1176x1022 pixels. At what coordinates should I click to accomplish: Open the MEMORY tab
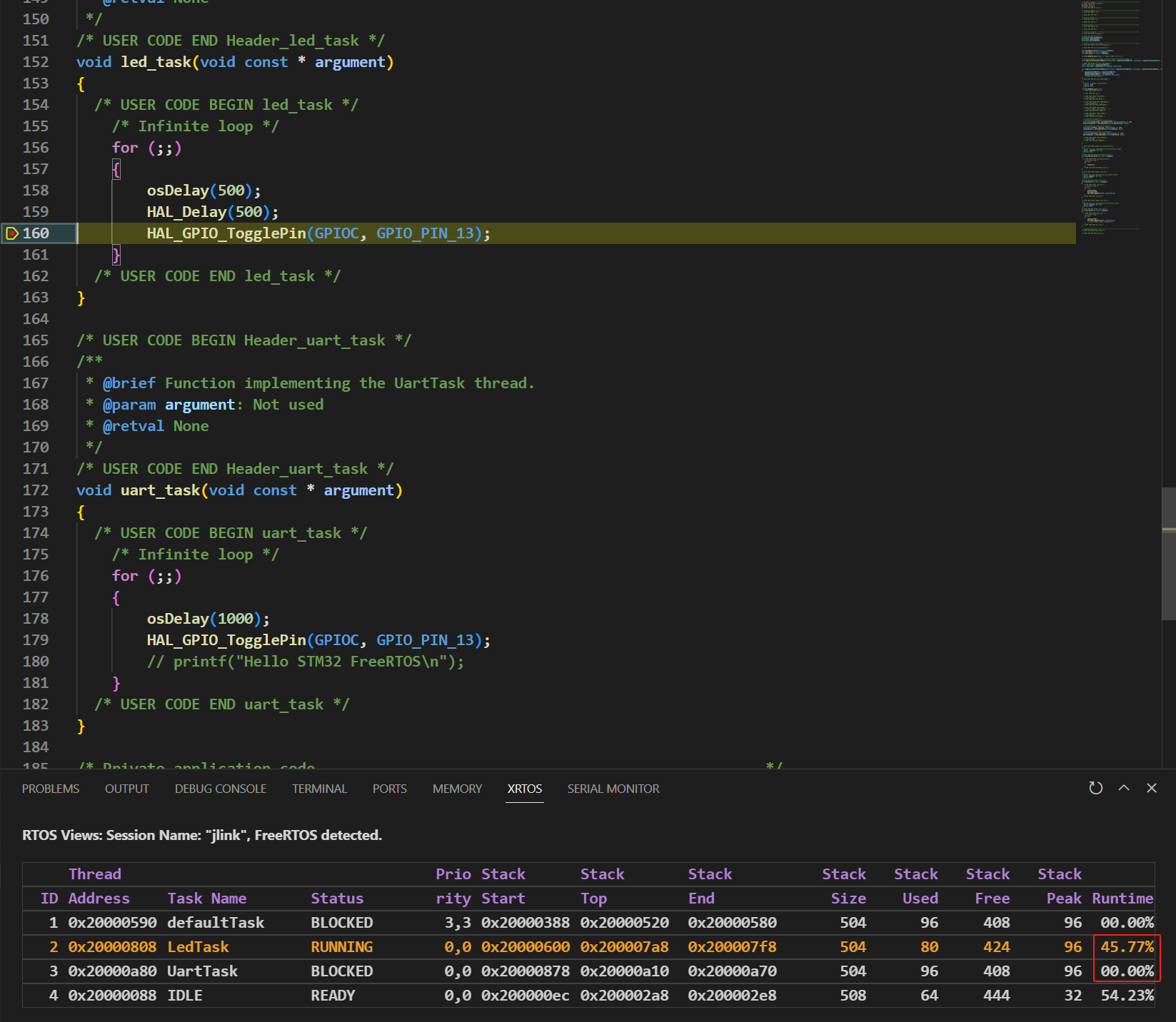(x=457, y=789)
